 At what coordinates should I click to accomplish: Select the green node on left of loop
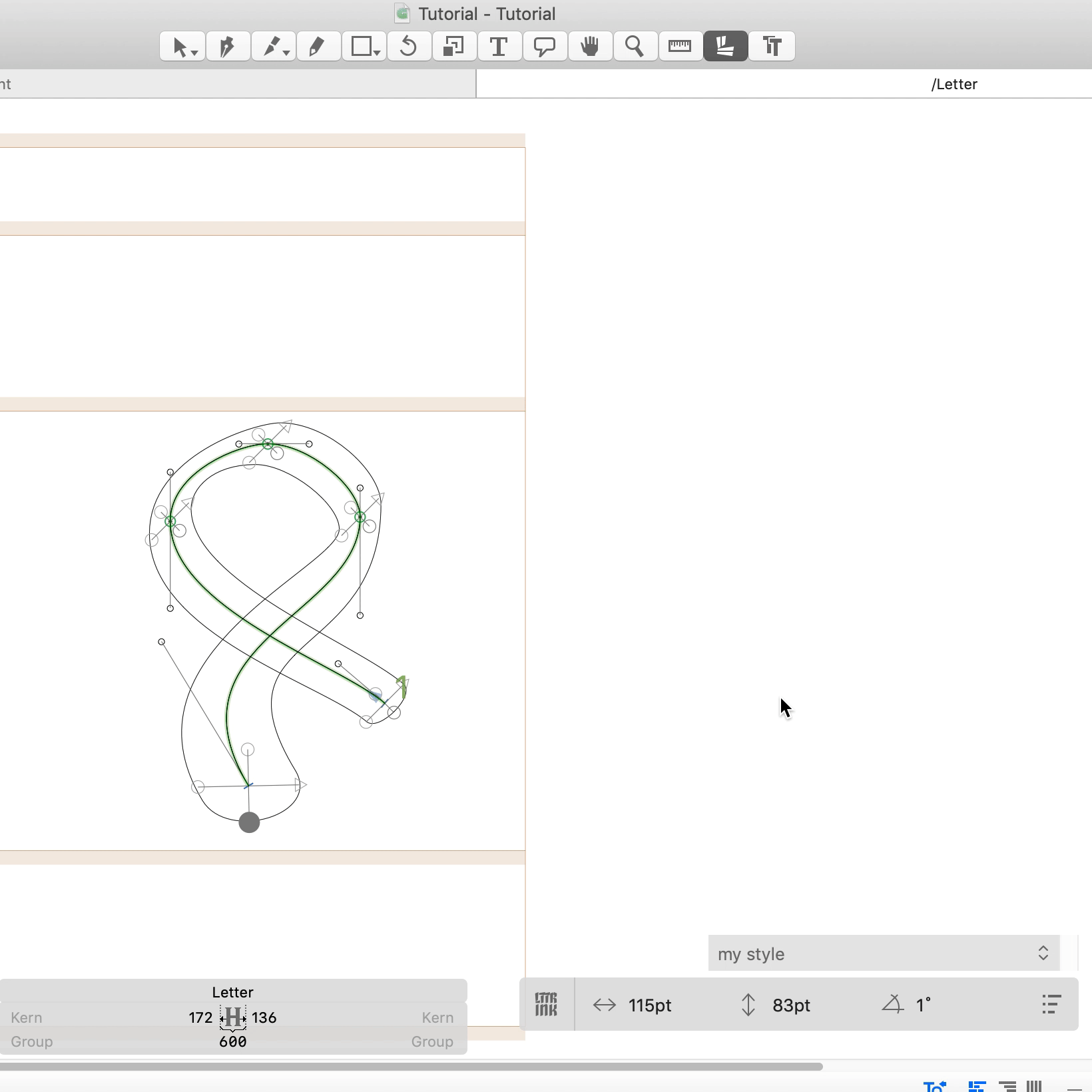(x=170, y=521)
